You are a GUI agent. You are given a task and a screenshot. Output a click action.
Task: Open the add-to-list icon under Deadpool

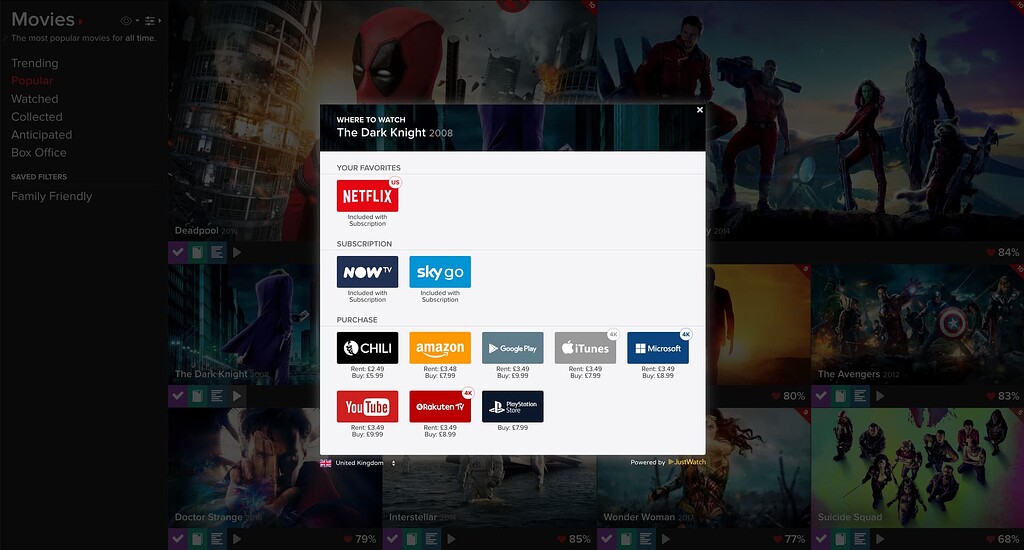217,252
